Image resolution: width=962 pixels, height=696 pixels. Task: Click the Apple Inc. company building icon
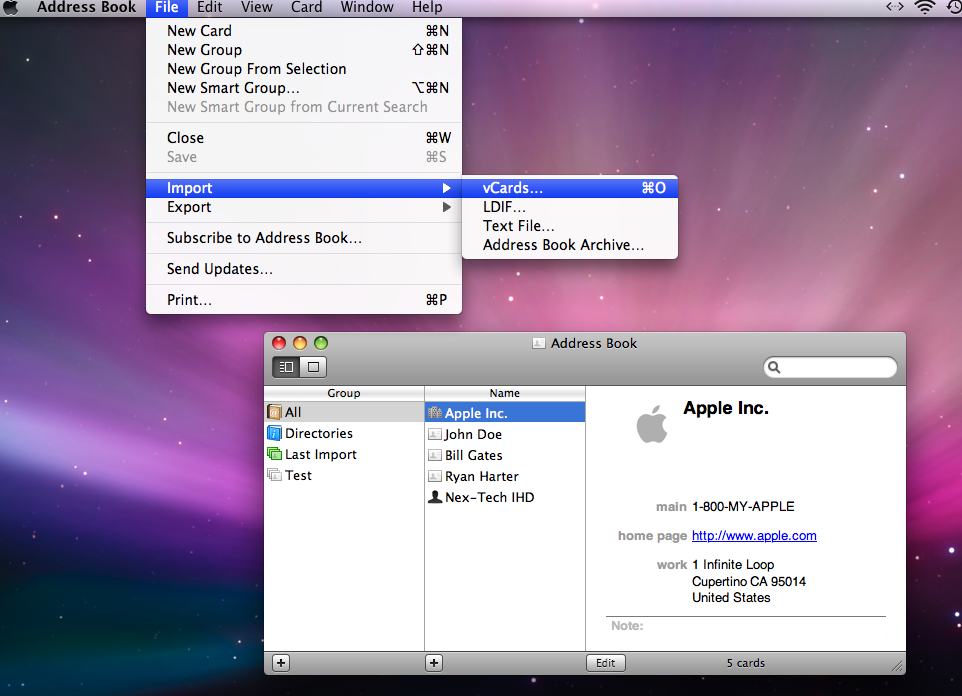[x=435, y=412]
